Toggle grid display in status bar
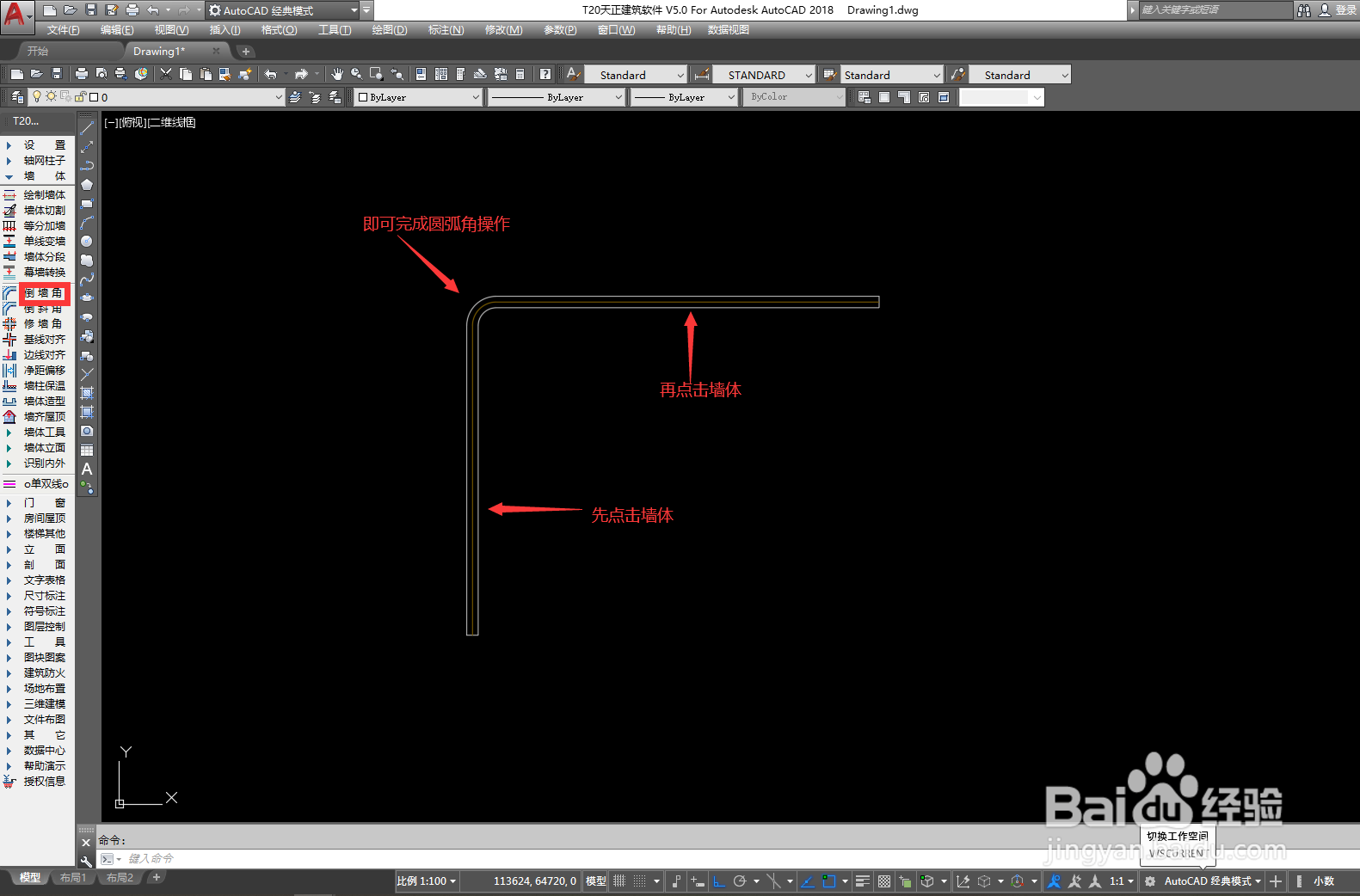Screen dimensions: 1360x896 (x=619, y=881)
